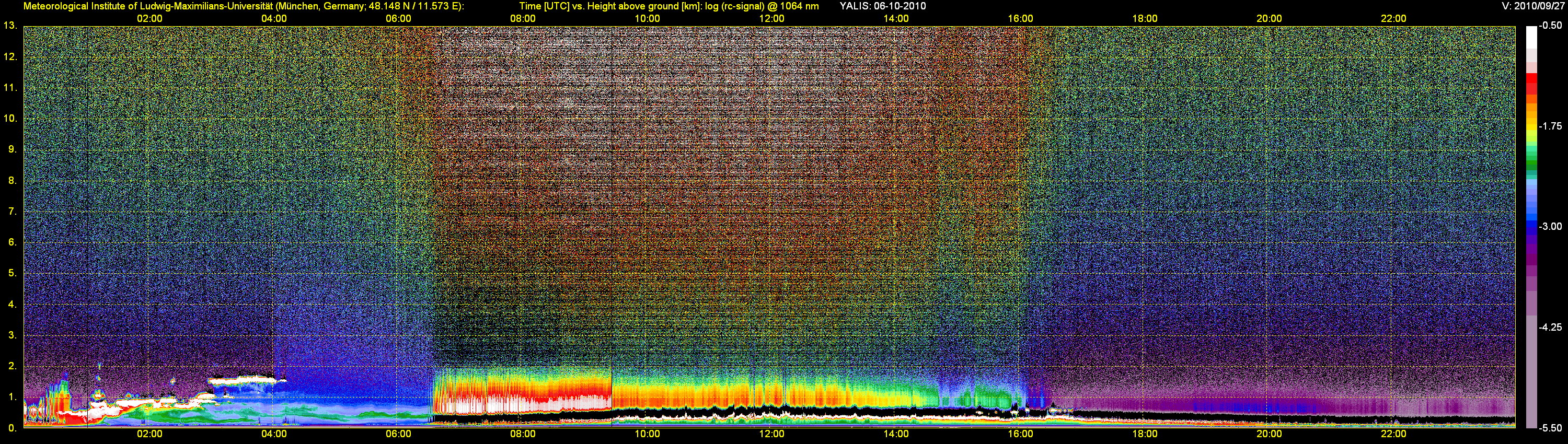This screenshot has height=444, width=1568.
Task: Click the '02:00' label on the top time axis
Action: pos(149,18)
